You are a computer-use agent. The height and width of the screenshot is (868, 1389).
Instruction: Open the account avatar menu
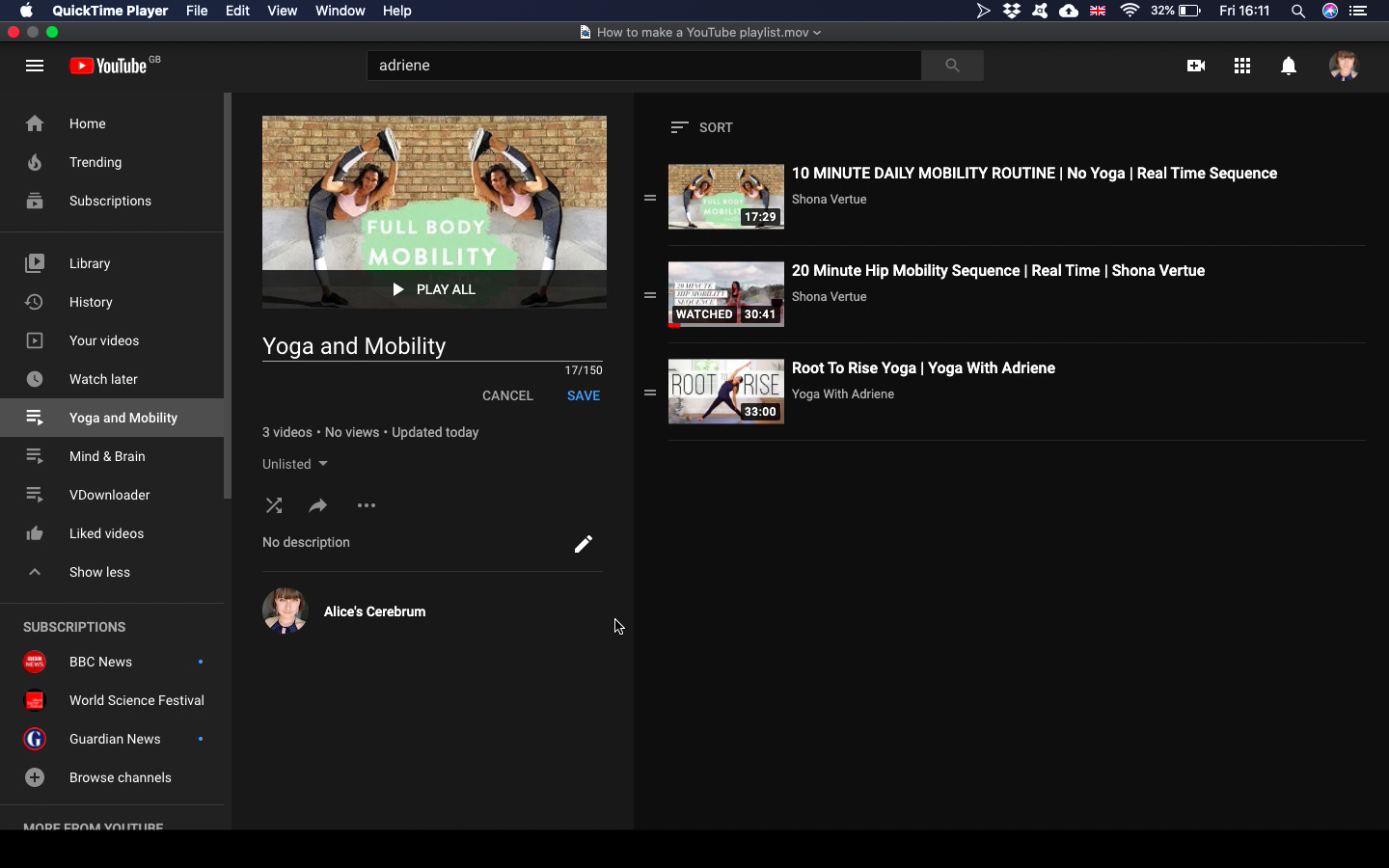click(x=1344, y=66)
